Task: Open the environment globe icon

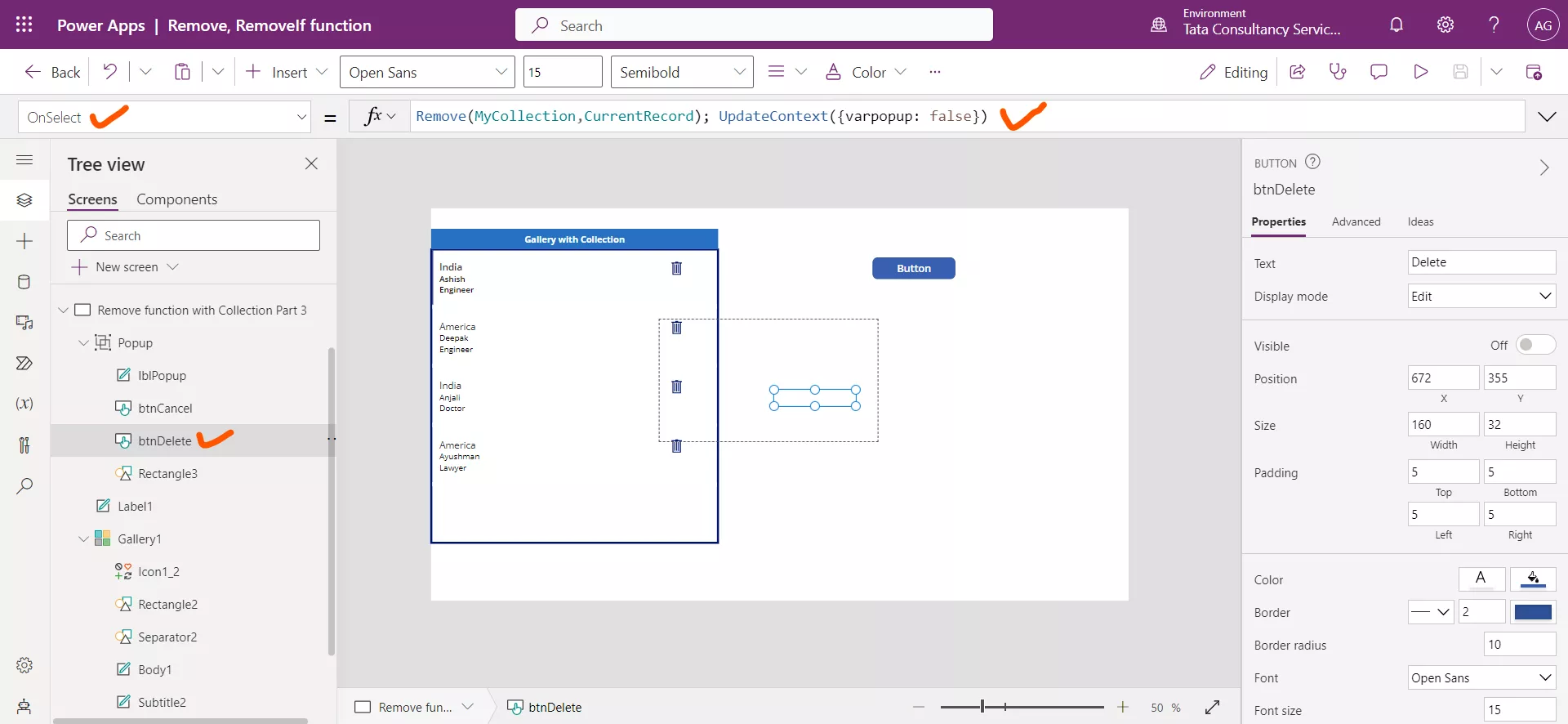Action: click(x=1159, y=25)
